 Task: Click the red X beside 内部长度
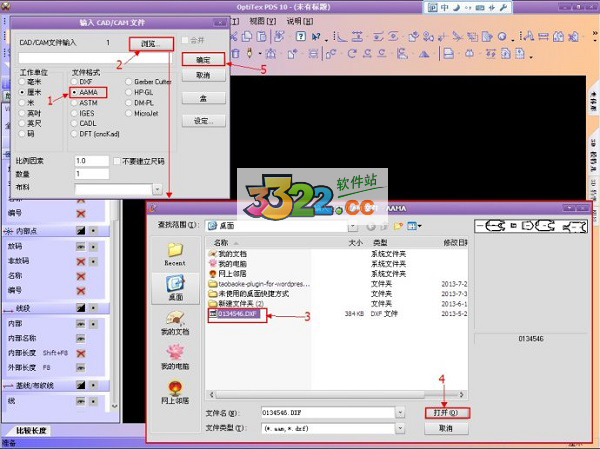80,353
